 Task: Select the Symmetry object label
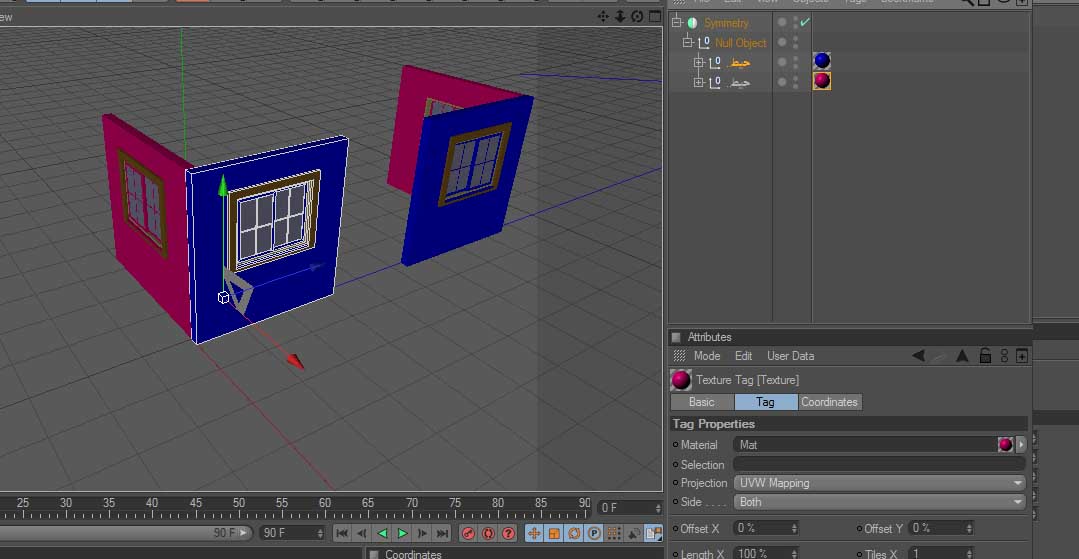pyautogui.click(x=726, y=23)
